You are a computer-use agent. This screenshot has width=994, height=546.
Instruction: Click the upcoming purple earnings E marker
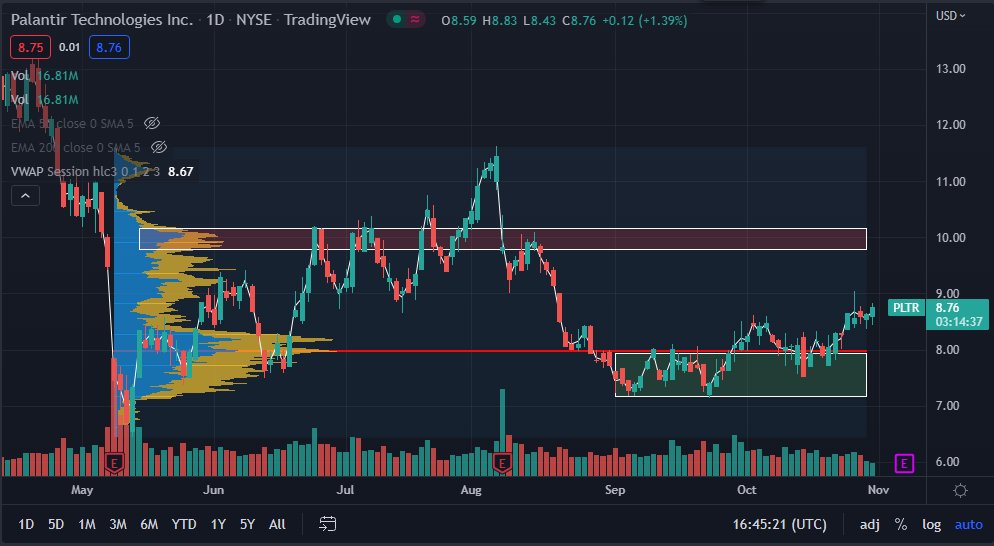(903, 464)
